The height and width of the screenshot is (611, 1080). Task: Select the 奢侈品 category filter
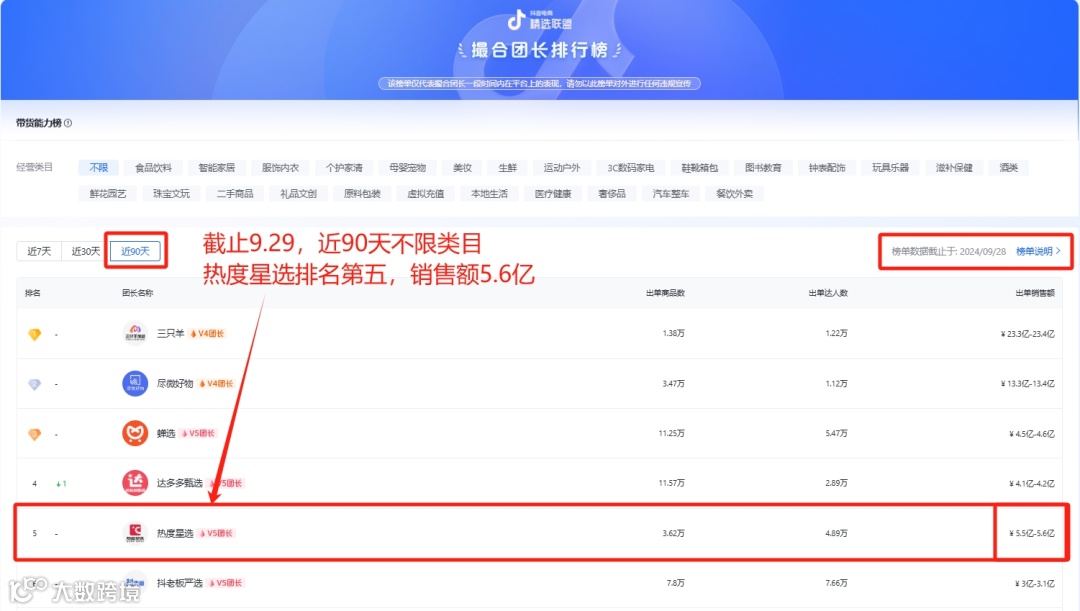click(x=612, y=194)
